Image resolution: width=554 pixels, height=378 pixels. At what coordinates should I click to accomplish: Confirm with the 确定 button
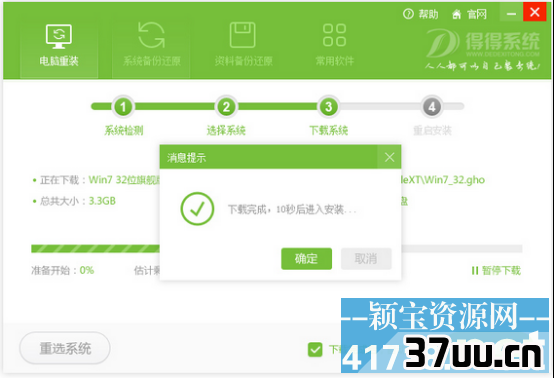pyautogui.click(x=306, y=259)
